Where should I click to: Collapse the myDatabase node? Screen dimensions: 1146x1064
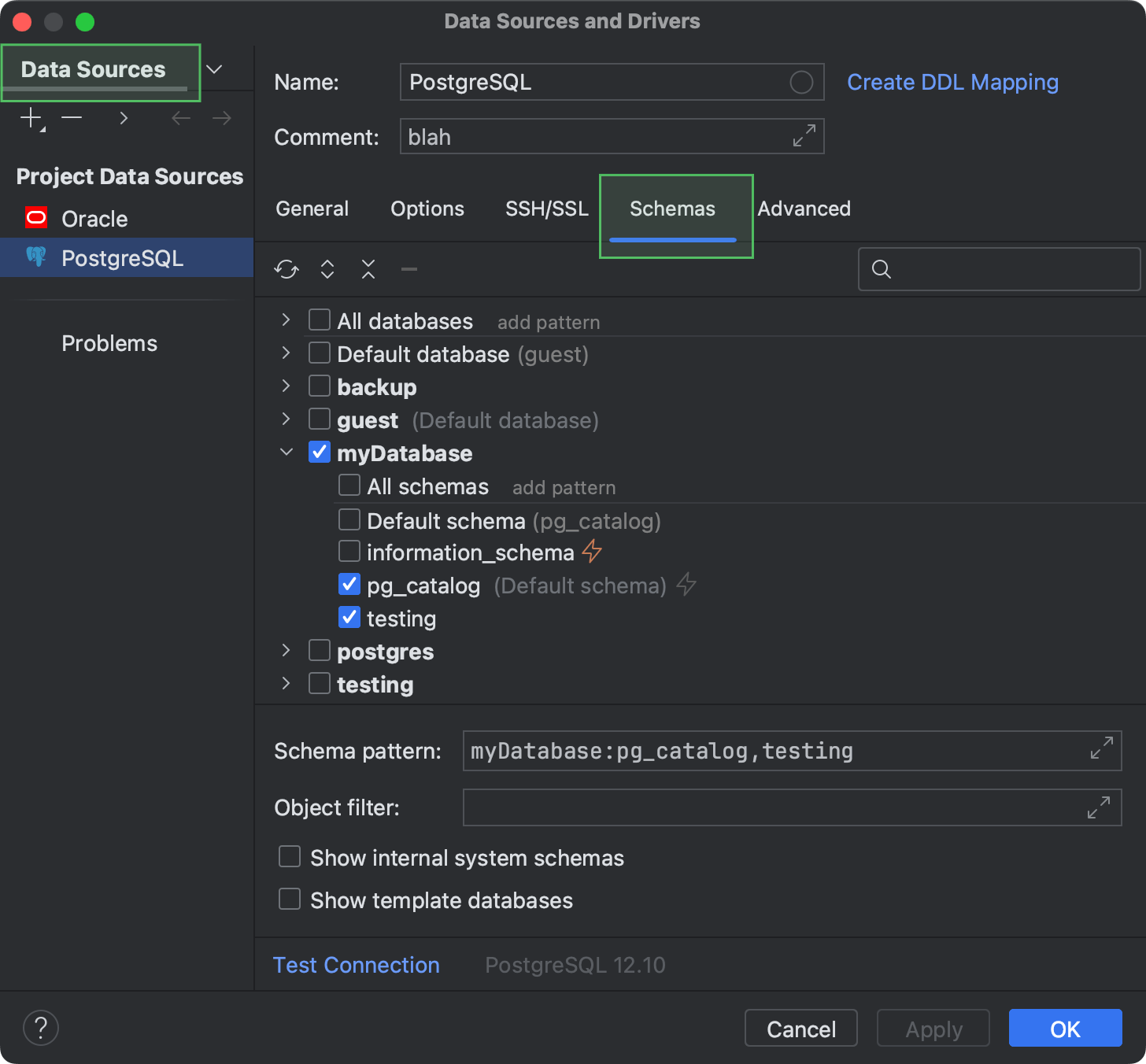click(x=285, y=452)
